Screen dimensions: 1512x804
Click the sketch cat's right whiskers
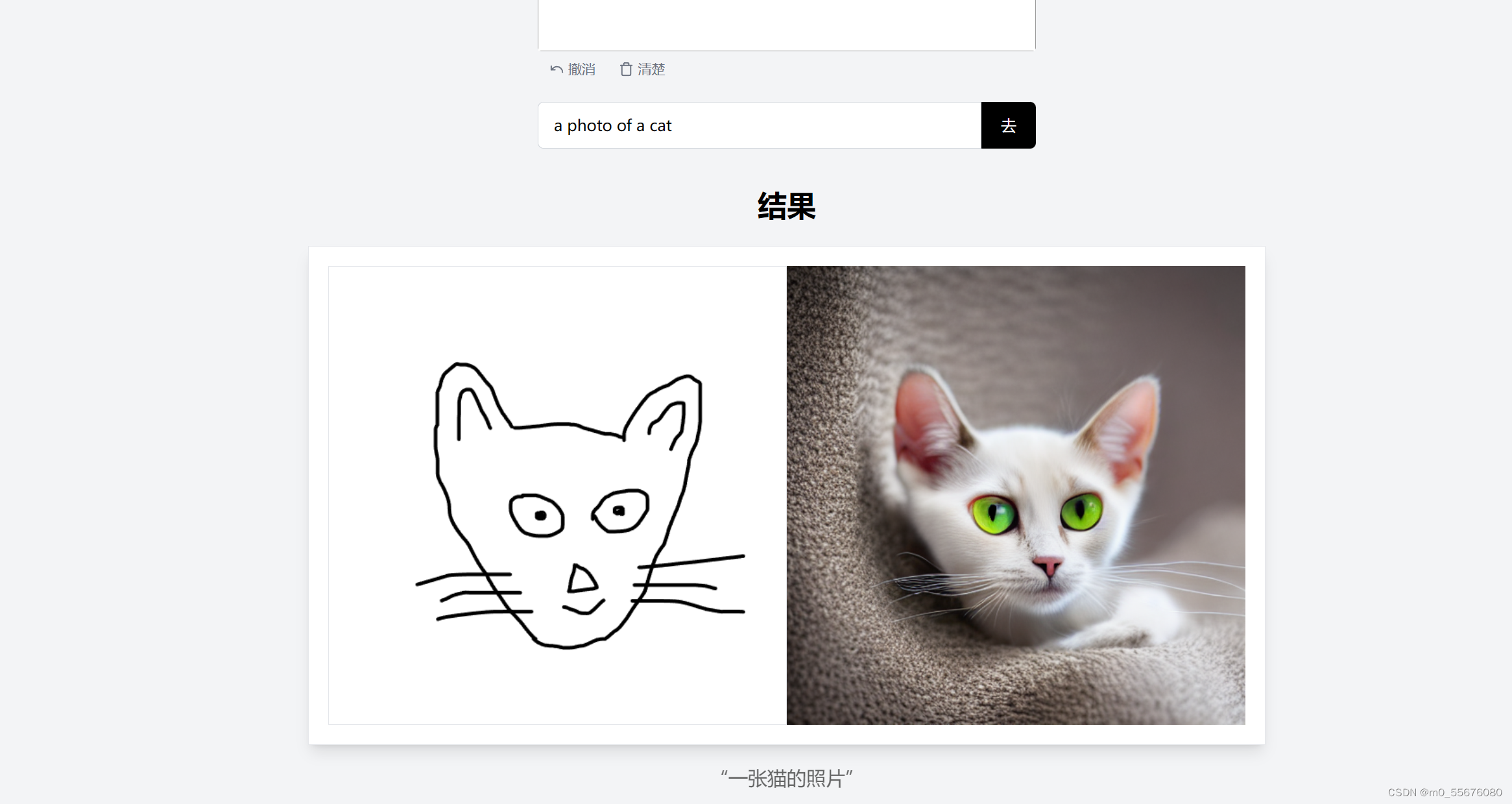point(689,584)
